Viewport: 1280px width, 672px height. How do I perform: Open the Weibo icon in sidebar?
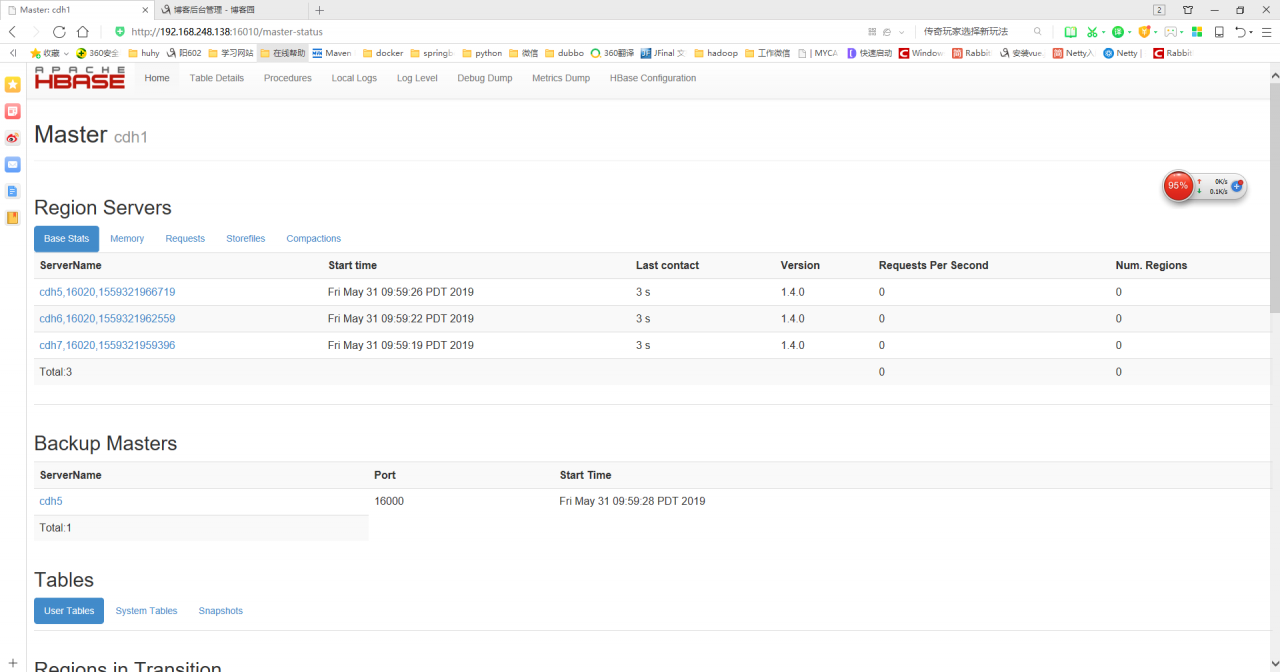pyautogui.click(x=13, y=138)
